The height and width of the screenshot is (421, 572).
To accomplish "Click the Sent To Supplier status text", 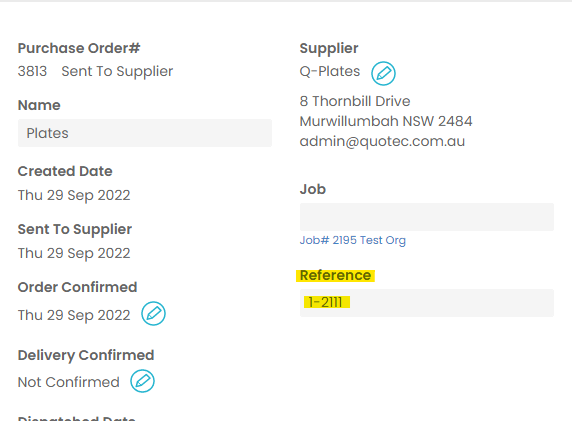I will tap(117, 72).
